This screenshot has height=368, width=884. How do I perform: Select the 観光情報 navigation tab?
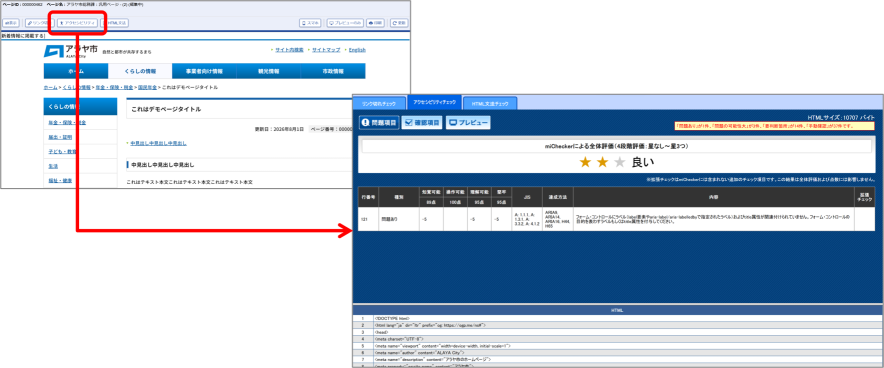pos(268,71)
